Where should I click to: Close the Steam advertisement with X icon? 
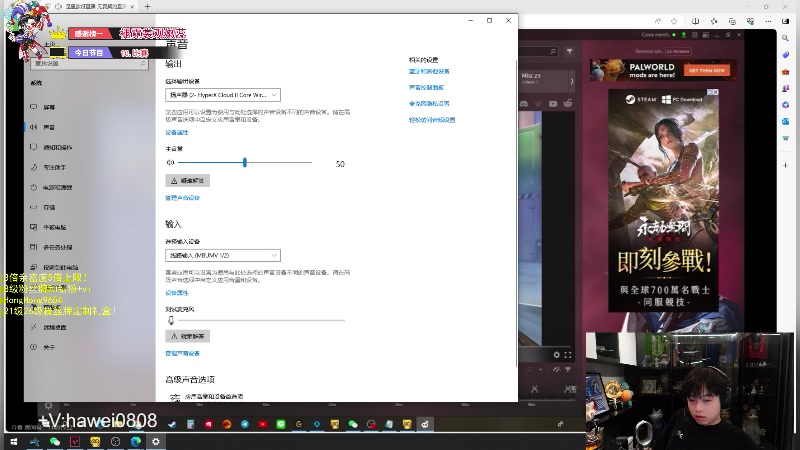713,92
